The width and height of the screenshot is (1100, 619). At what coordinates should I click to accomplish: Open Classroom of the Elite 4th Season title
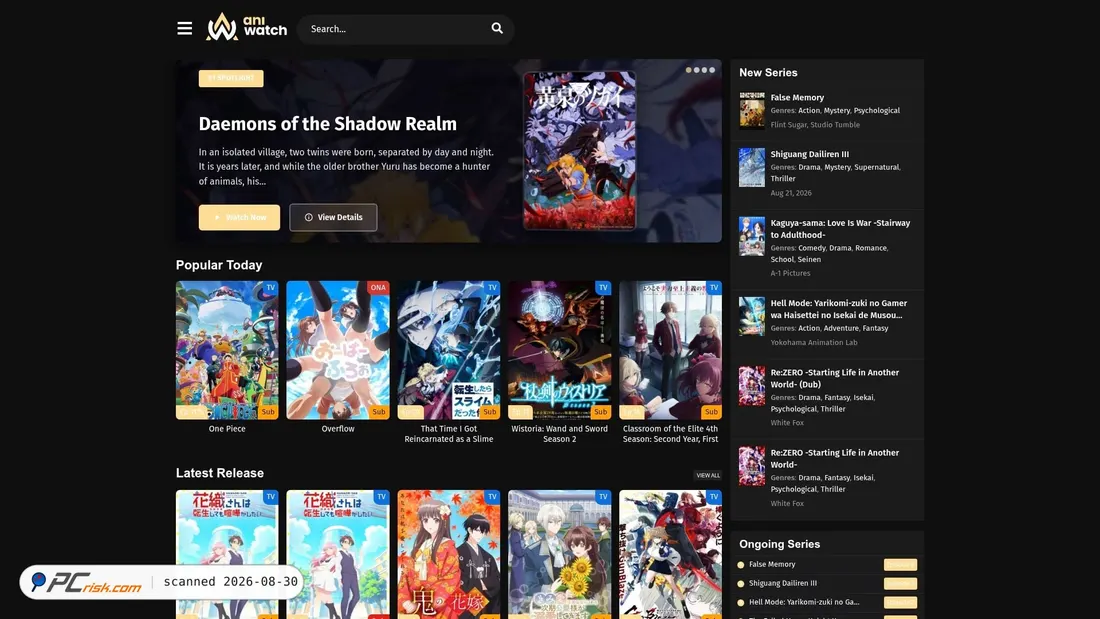670,434
